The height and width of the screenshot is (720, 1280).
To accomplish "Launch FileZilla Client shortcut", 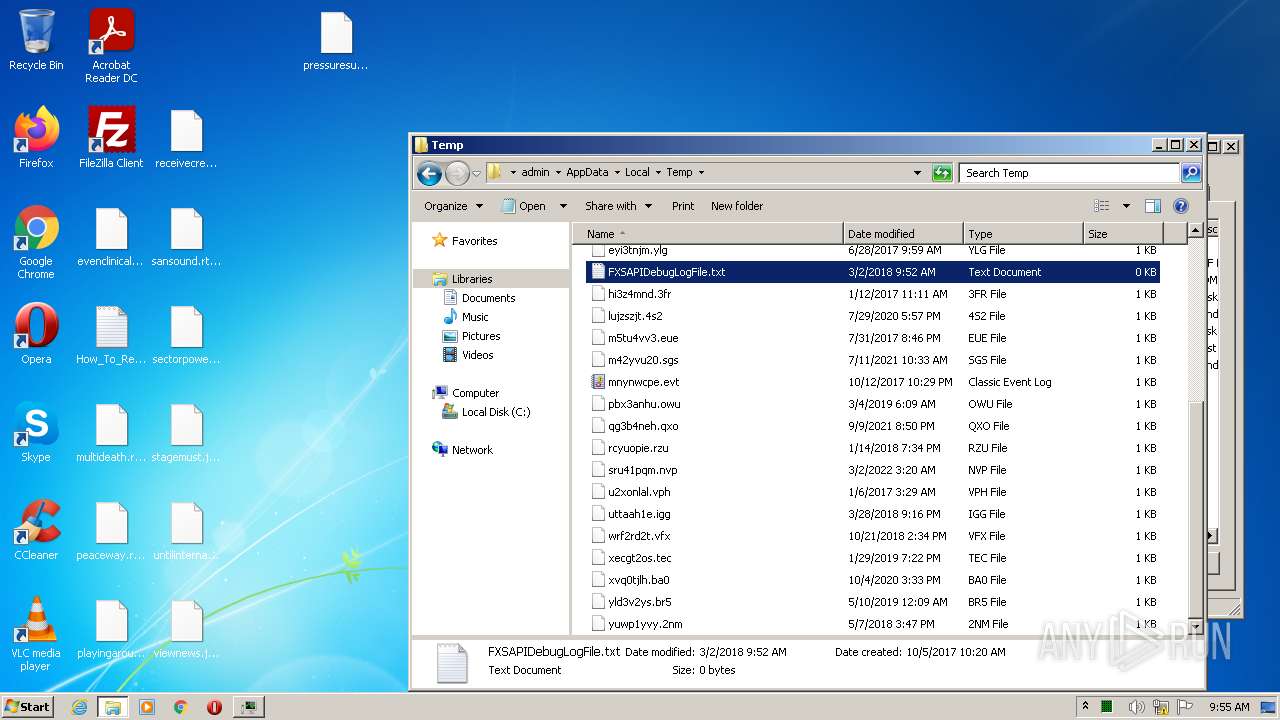I will click(x=111, y=138).
